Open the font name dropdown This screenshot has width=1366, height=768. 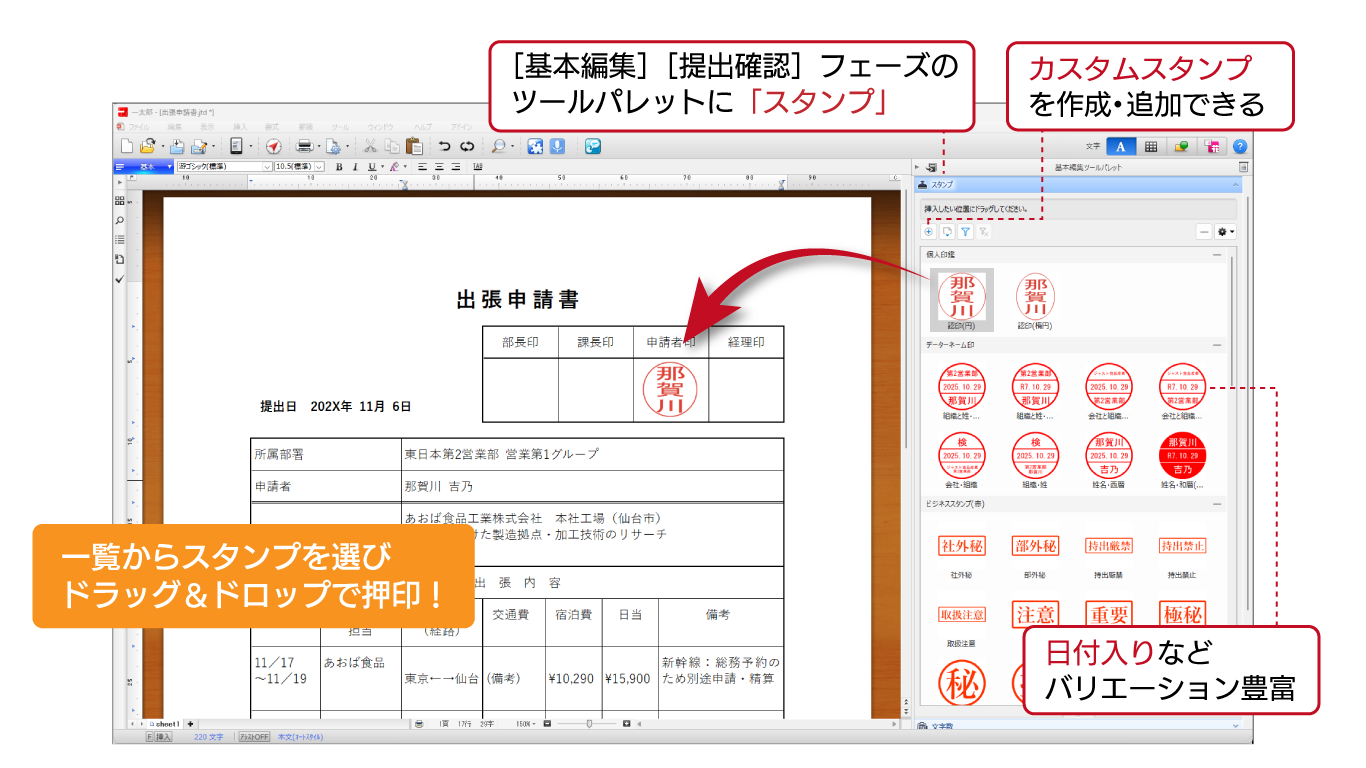tap(267, 167)
